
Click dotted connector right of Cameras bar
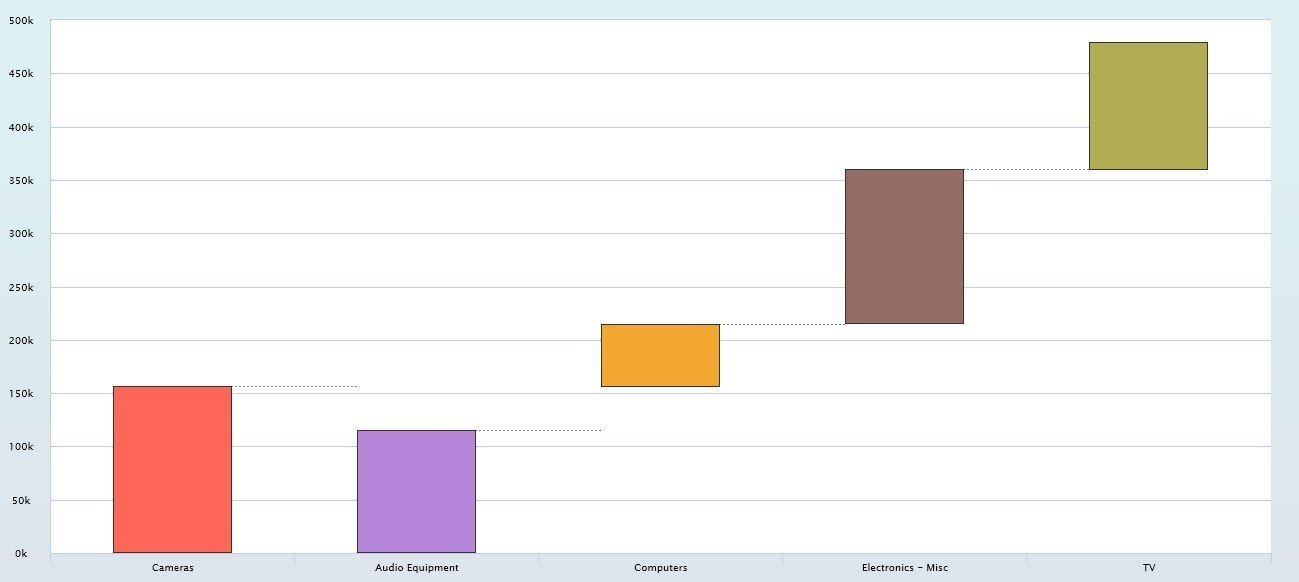(294, 386)
